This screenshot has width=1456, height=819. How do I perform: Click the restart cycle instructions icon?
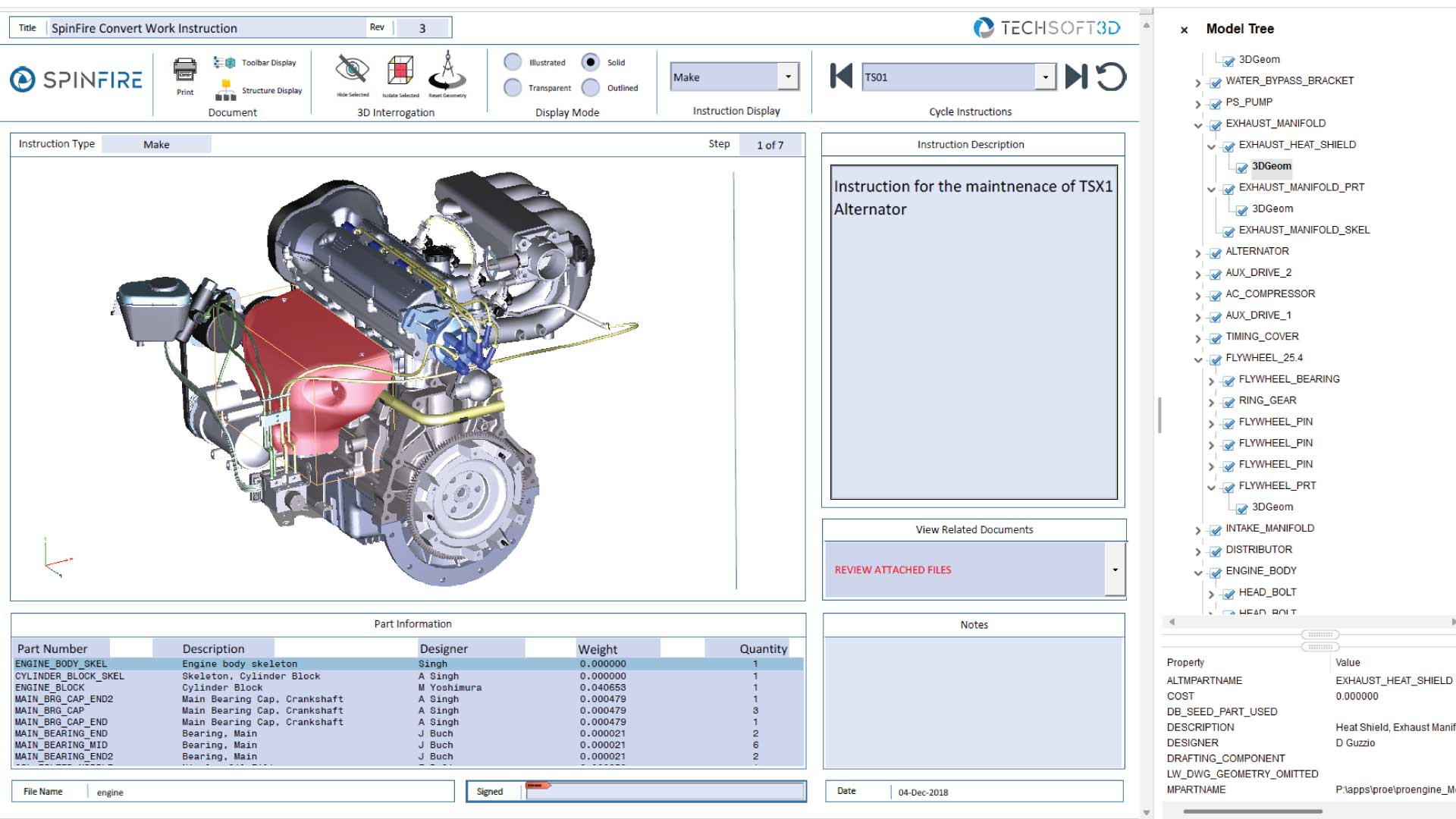(x=1111, y=77)
